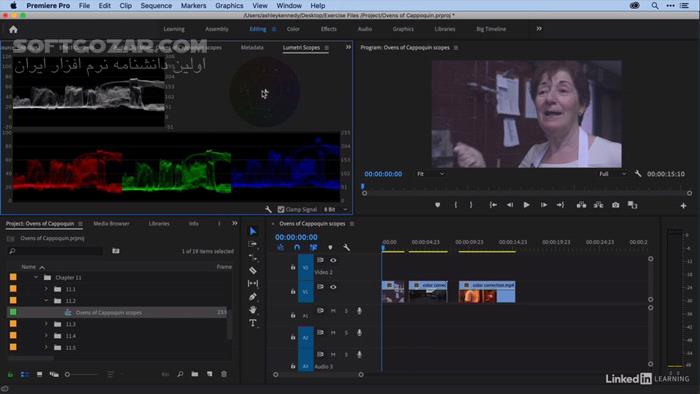This screenshot has width=700, height=394.
Task: Open the 8 Bit dropdown
Action: tap(336, 209)
